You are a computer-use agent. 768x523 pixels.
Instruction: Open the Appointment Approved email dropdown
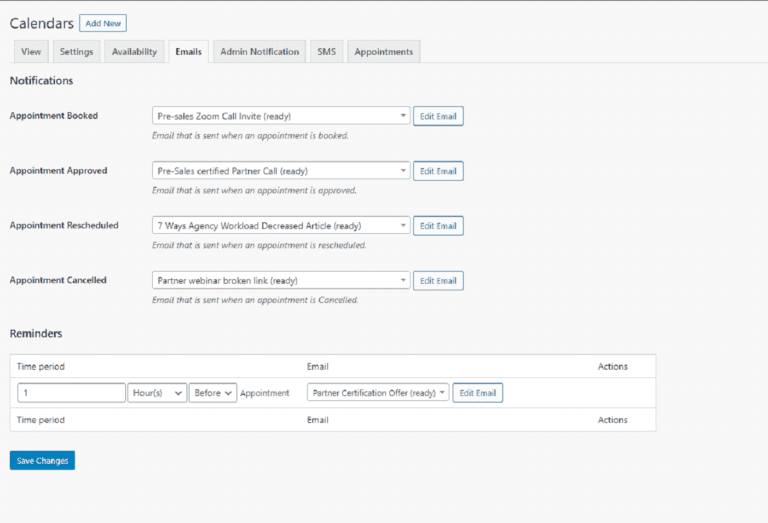point(281,171)
